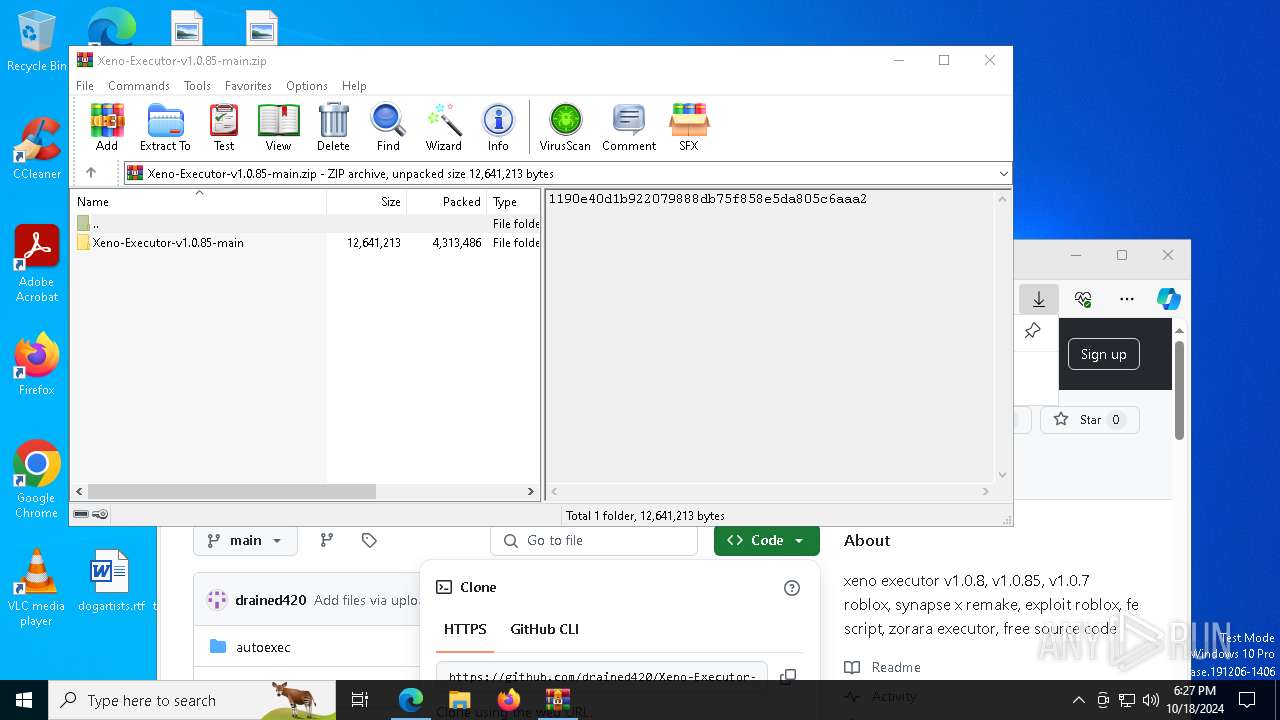Click the clone help question mark icon
The image size is (1280, 720).
[792, 588]
